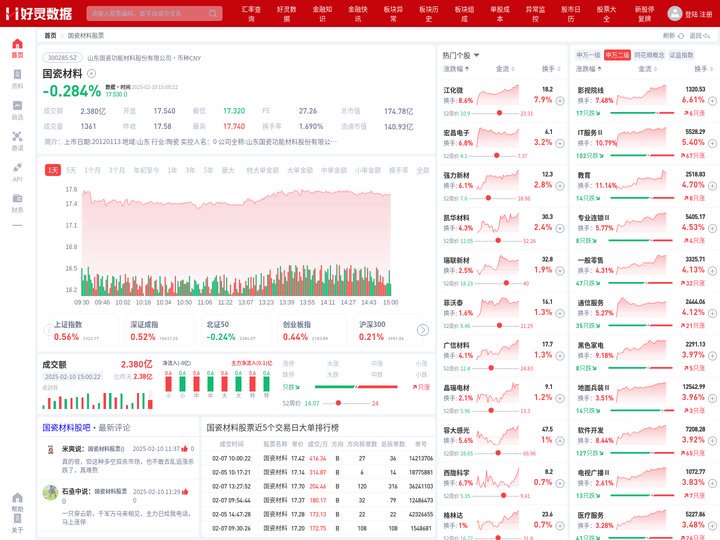Open 股市日历 in top navigation

(x=571, y=14)
